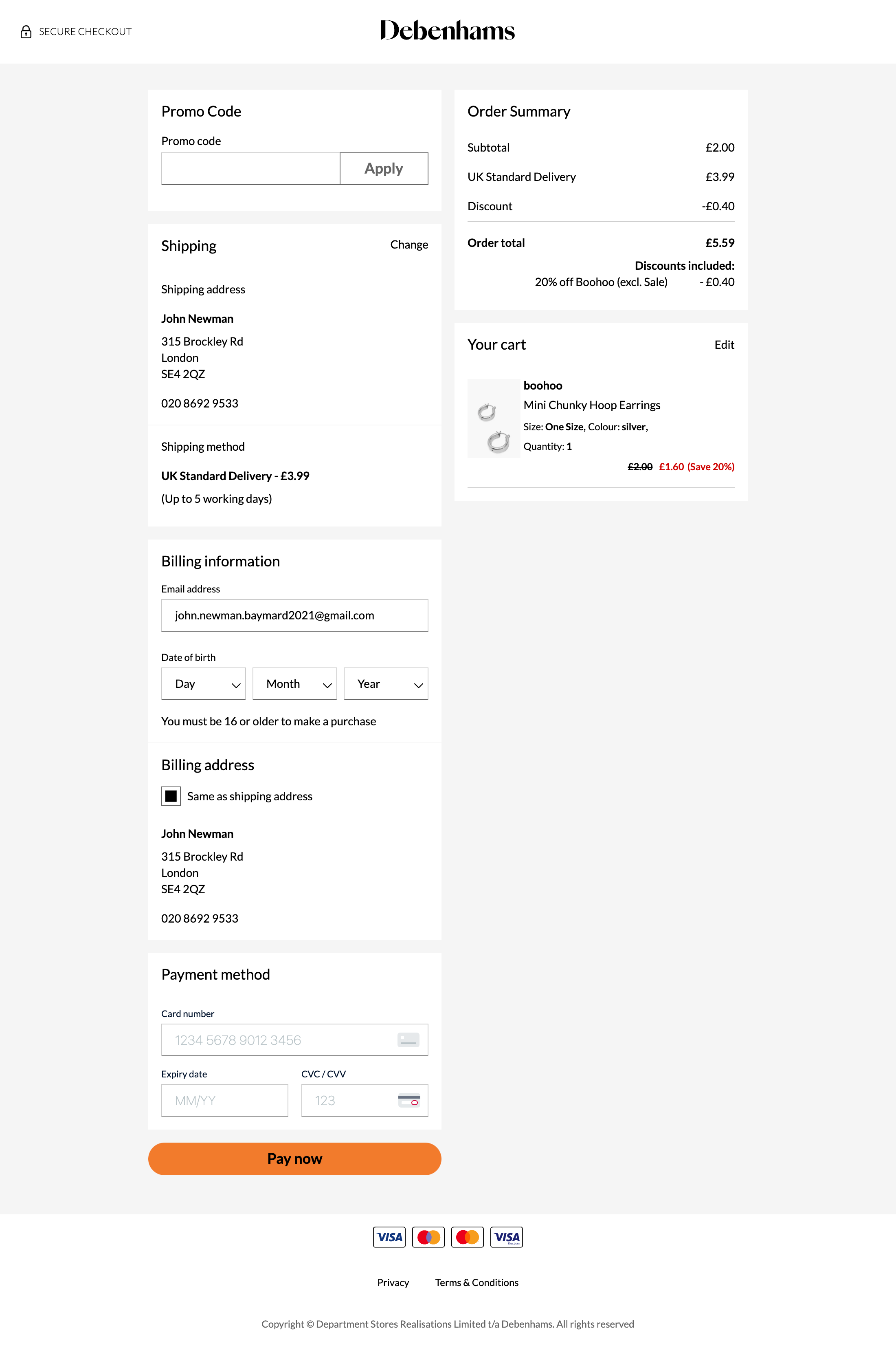Image resolution: width=896 pixels, height=1348 pixels.
Task: Click the padlock icon beside Secure Checkout
Action: (26, 31)
